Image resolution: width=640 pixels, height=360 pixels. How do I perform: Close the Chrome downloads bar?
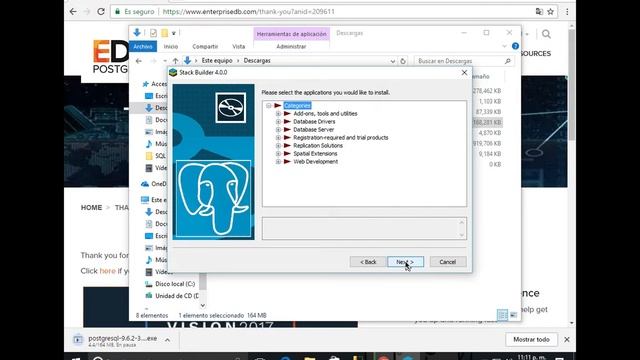567,340
